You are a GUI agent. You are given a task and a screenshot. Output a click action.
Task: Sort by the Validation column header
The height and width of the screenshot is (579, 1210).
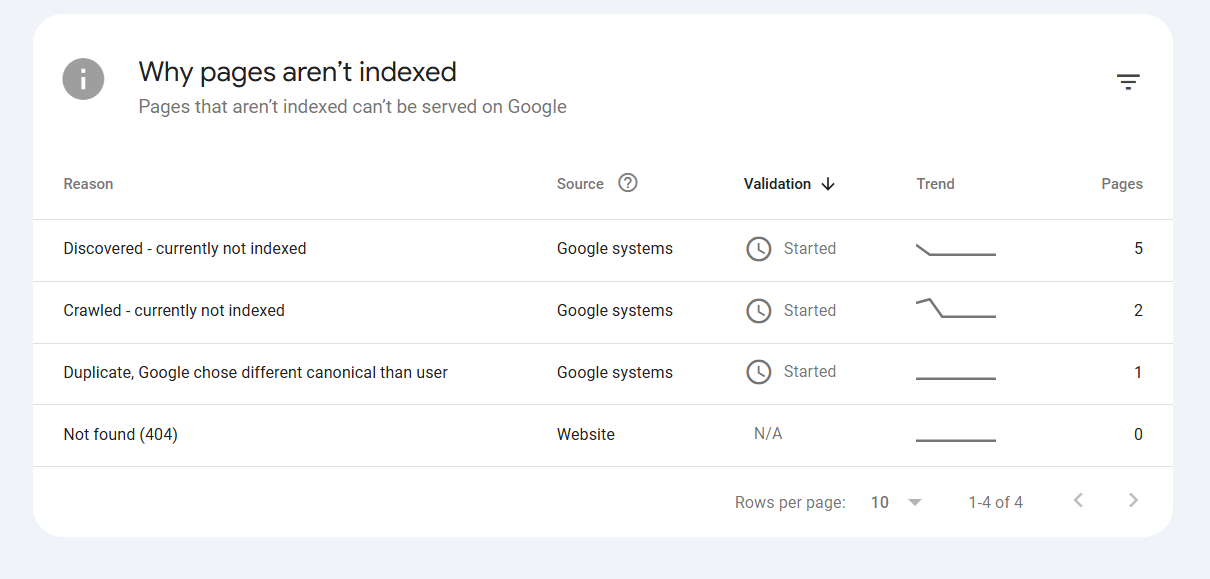tap(777, 184)
